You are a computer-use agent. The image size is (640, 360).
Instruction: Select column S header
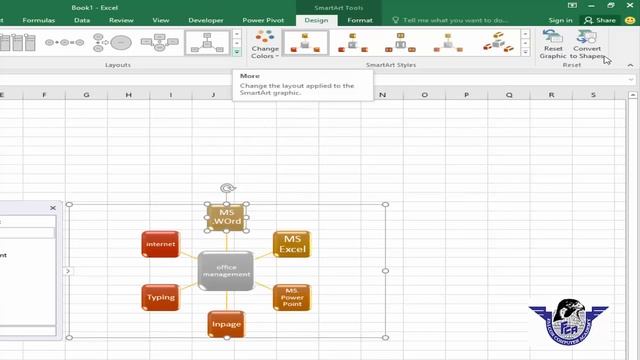(593, 95)
